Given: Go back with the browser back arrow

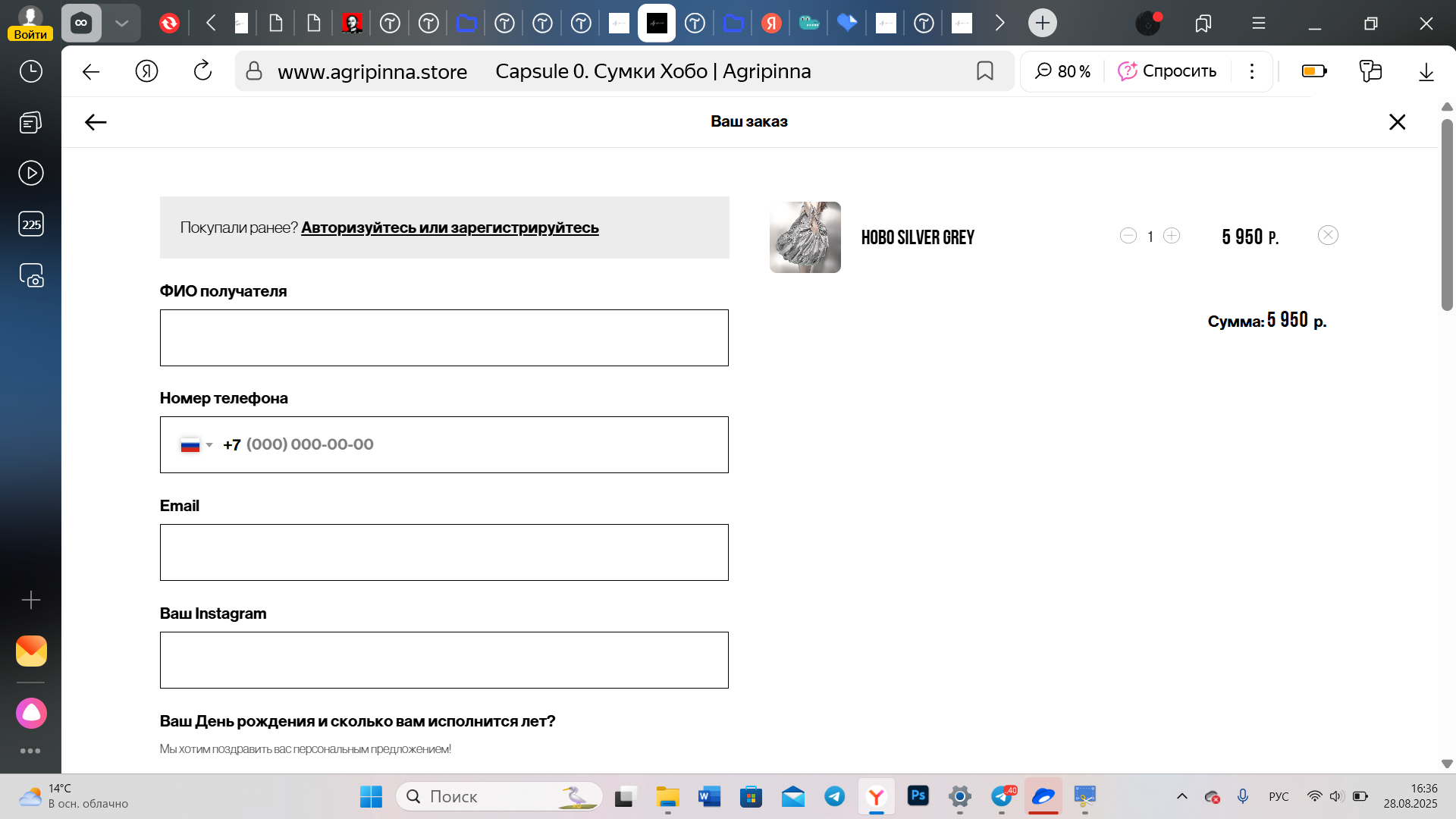Looking at the screenshot, I should [91, 71].
